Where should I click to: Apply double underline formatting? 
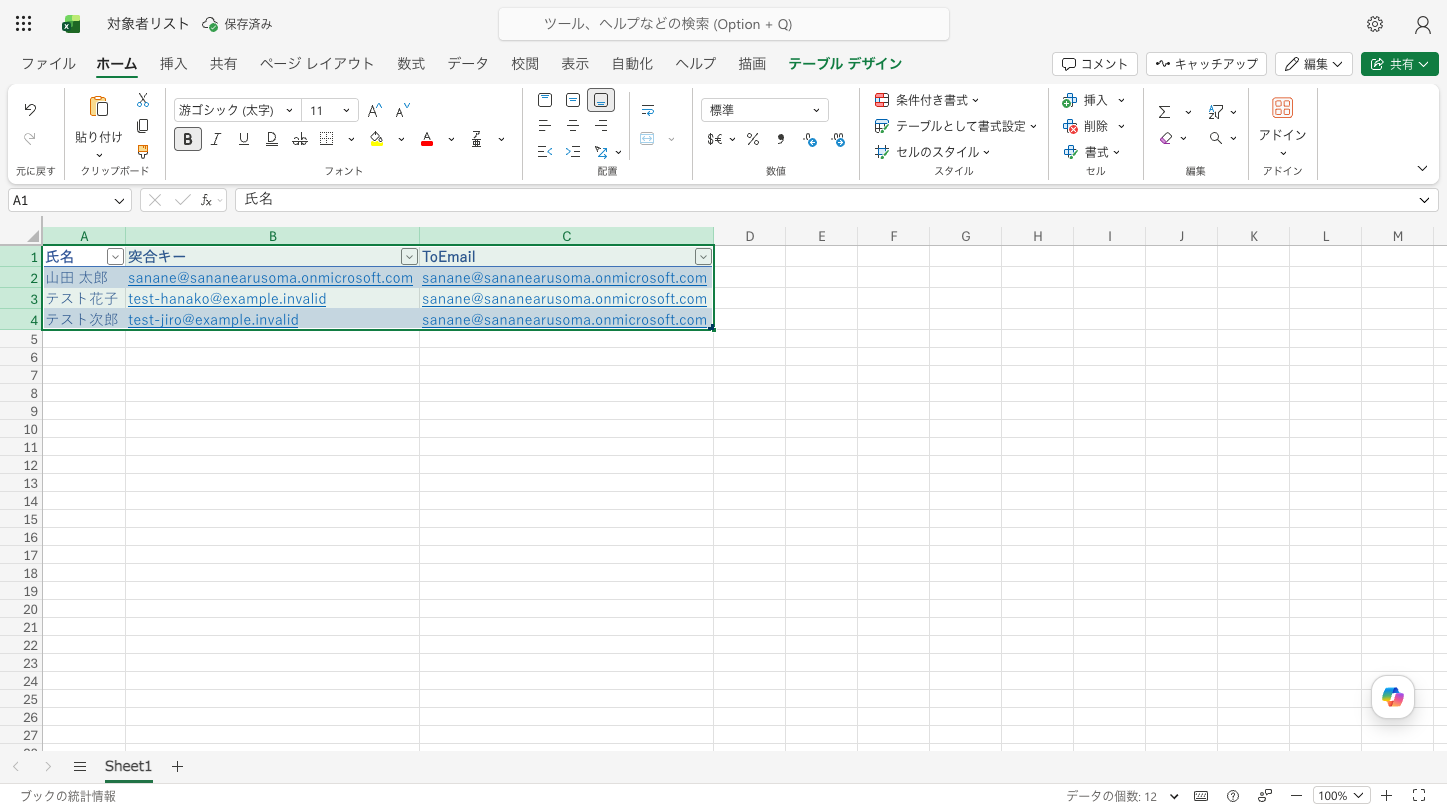coord(272,139)
